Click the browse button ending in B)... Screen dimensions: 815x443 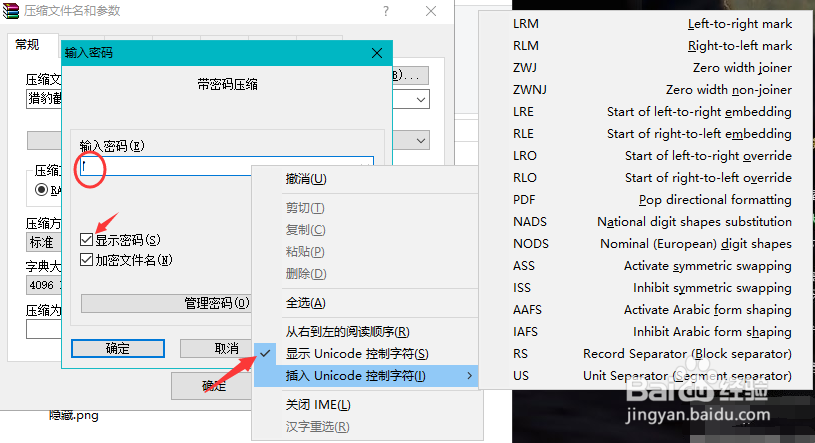pyautogui.click(x=411, y=75)
